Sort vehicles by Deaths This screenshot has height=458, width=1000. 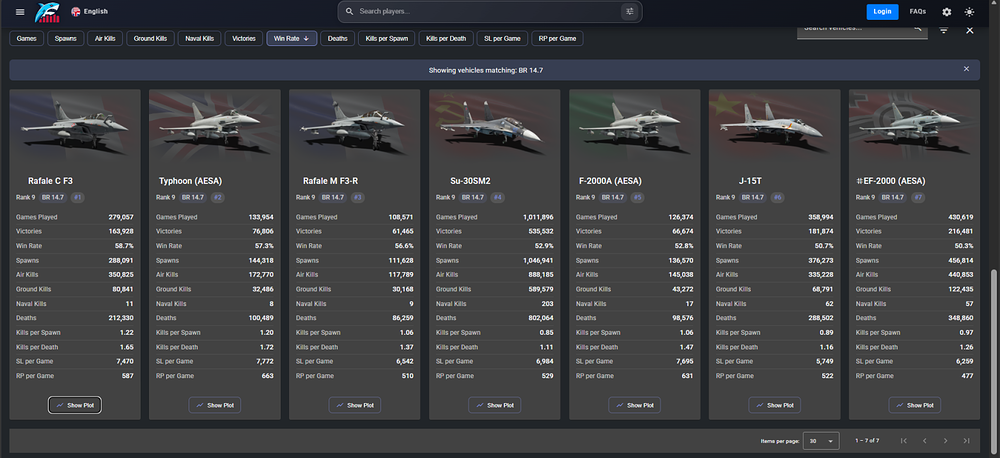pyautogui.click(x=337, y=38)
